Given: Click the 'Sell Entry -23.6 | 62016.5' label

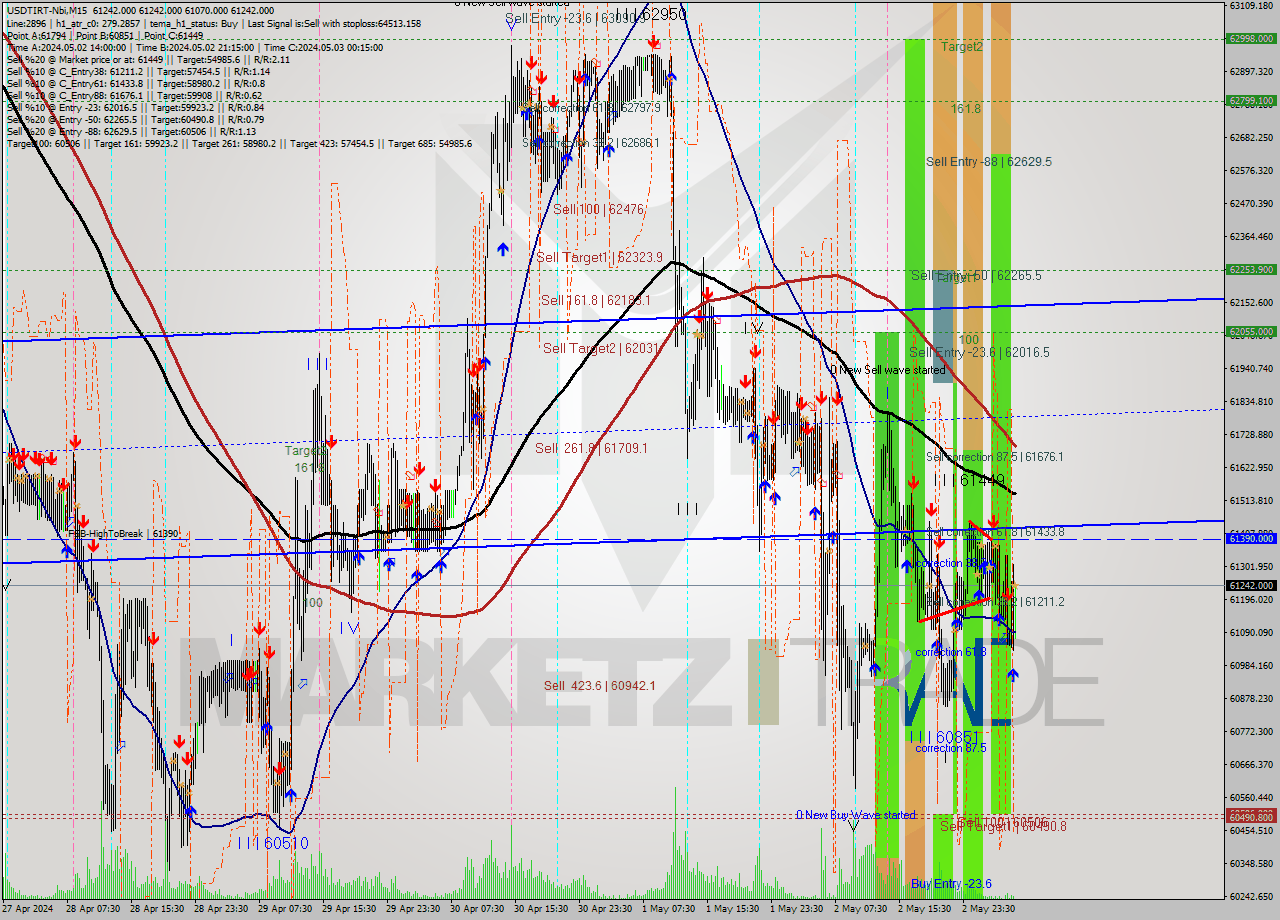Looking at the screenshot, I should [x=979, y=352].
